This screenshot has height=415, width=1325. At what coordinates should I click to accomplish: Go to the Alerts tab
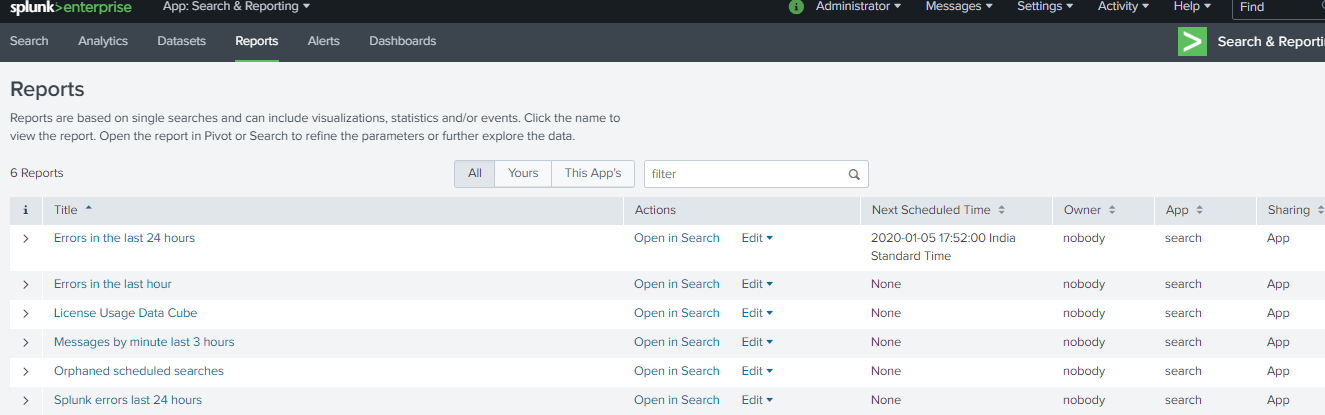point(323,41)
